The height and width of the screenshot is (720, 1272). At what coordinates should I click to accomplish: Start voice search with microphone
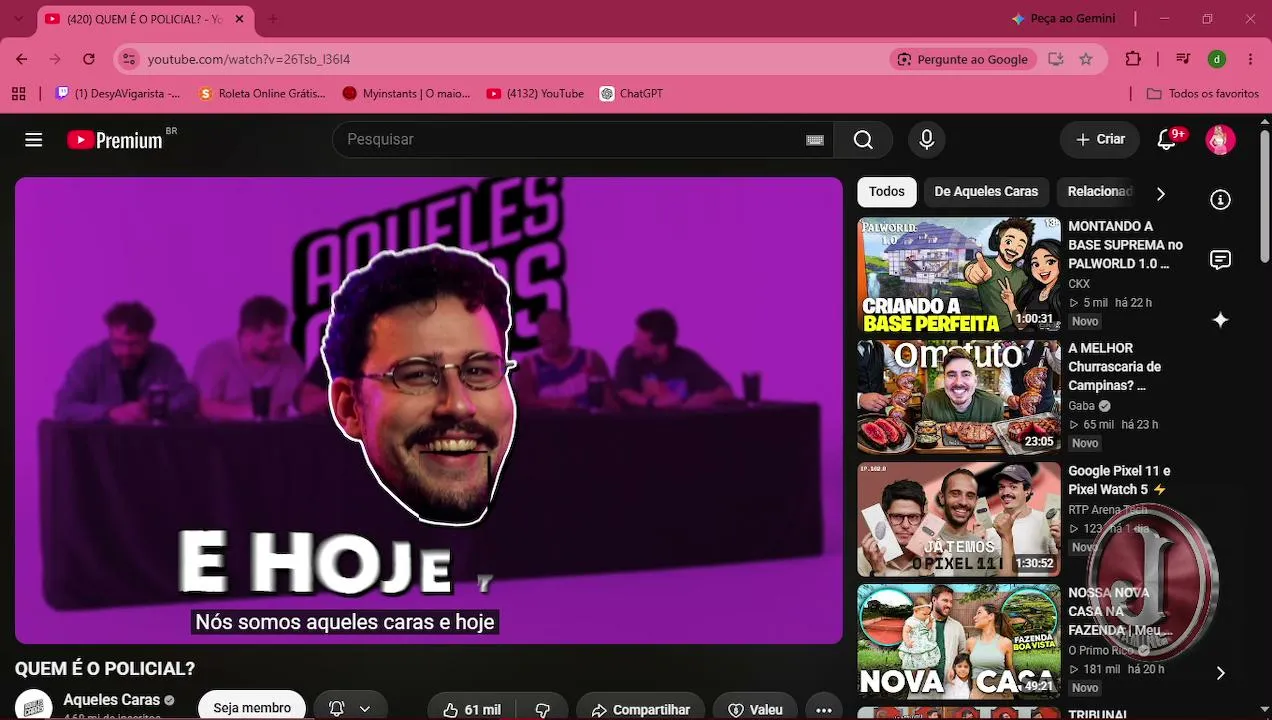pyautogui.click(x=927, y=140)
